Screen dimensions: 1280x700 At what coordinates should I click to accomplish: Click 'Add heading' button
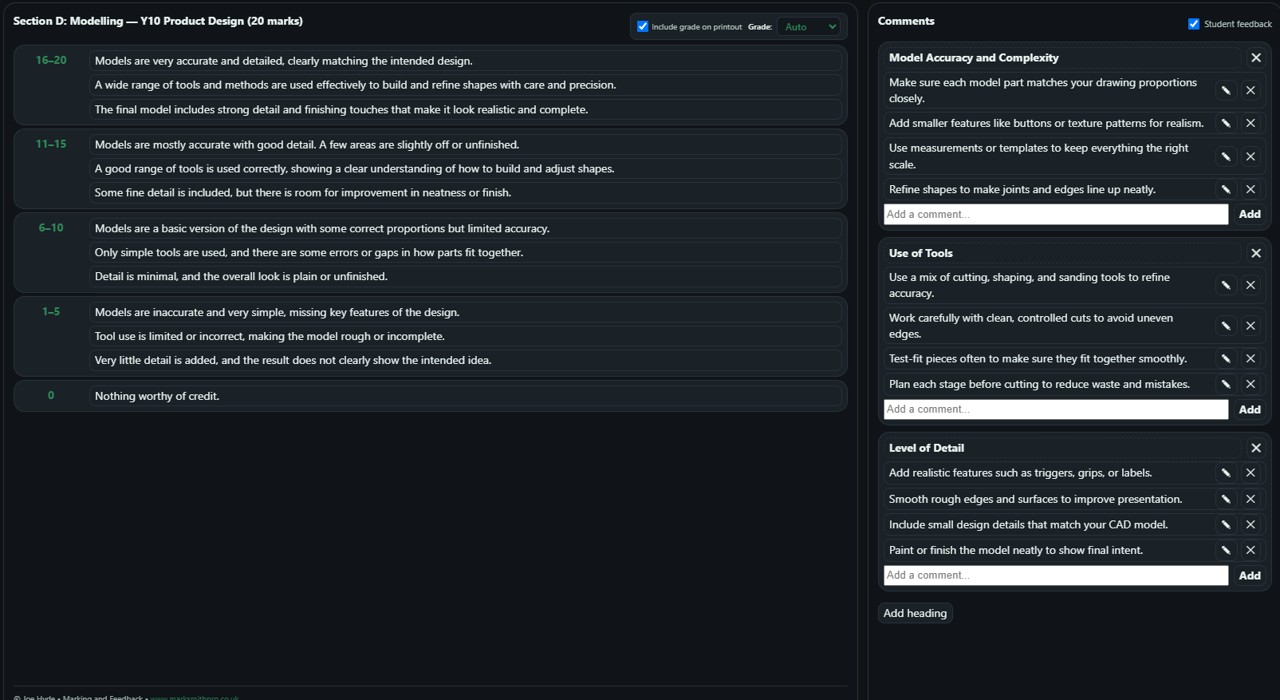point(915,613)
